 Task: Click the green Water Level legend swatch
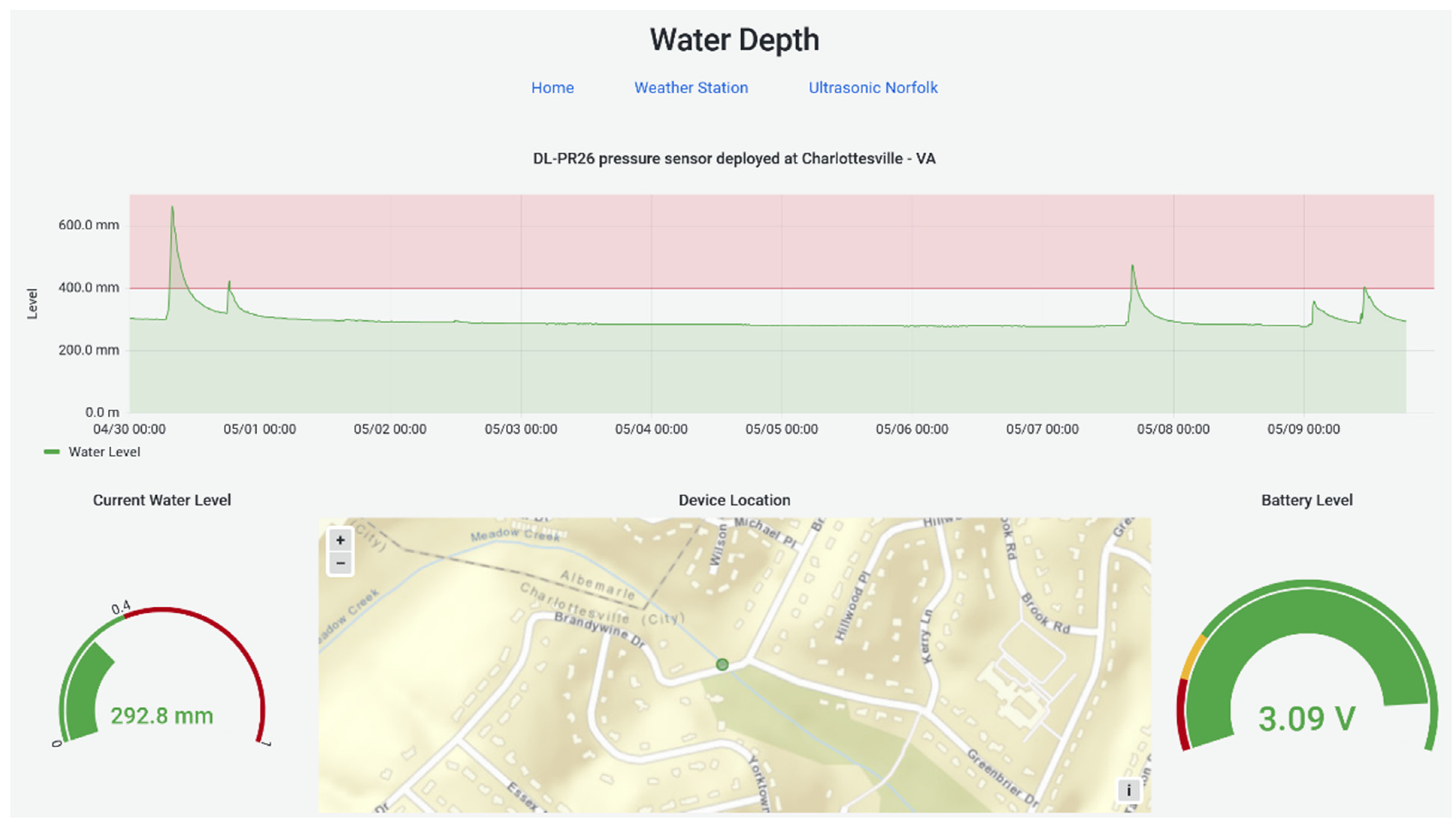point(52,452)
